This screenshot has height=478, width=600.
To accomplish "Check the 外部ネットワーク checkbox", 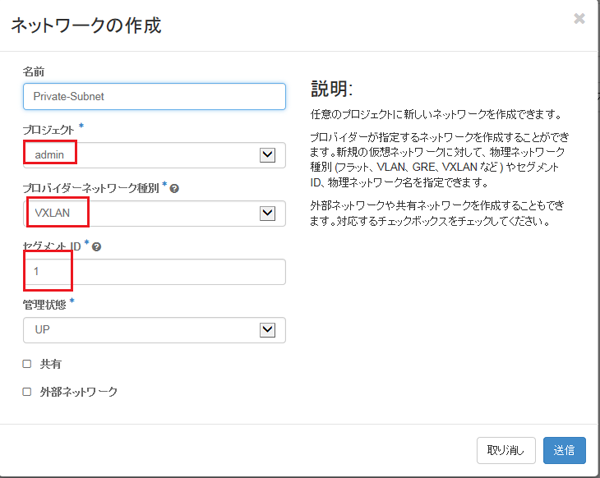I will [27, 392].
